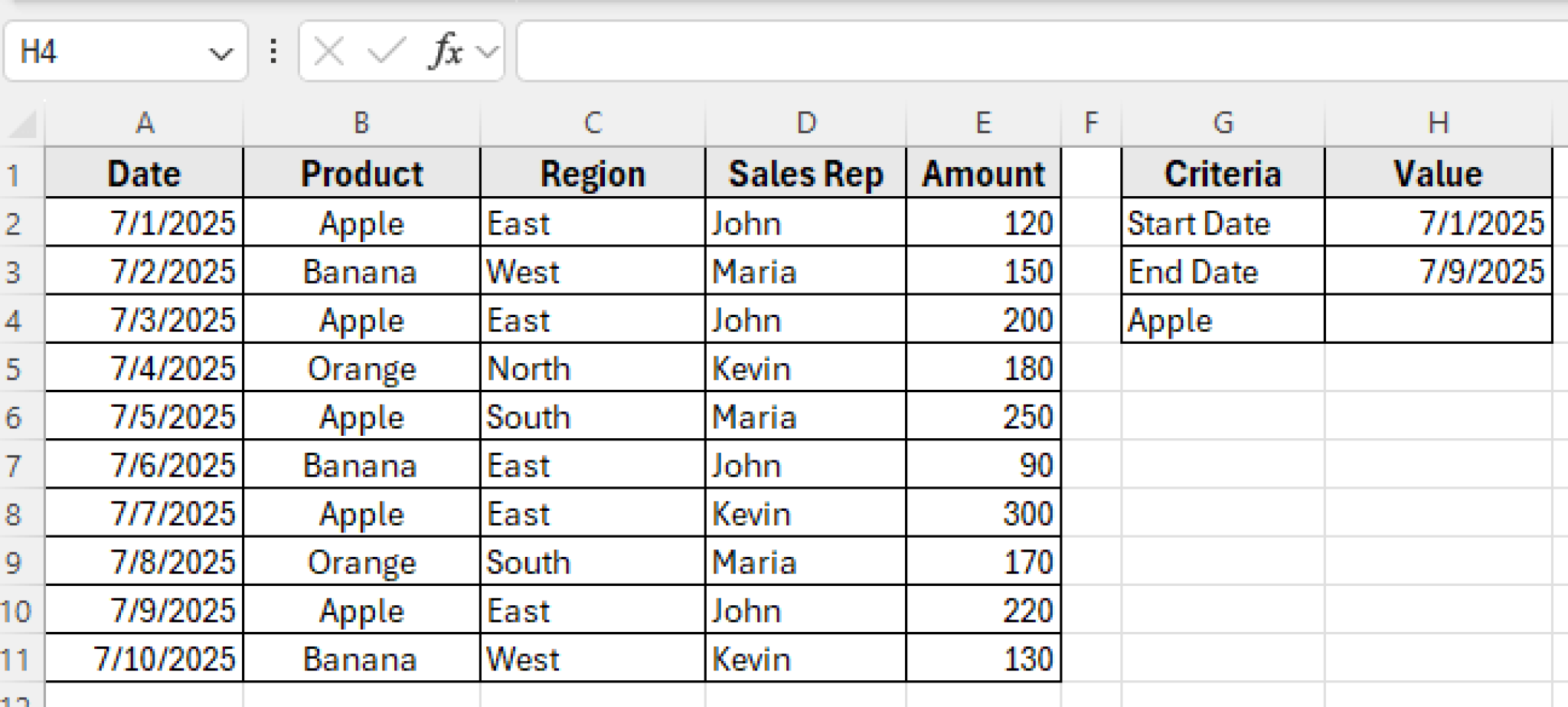The height and width of the screenshot is (707, 1568).
Task: Select column A header
Action: coord(144,123)
